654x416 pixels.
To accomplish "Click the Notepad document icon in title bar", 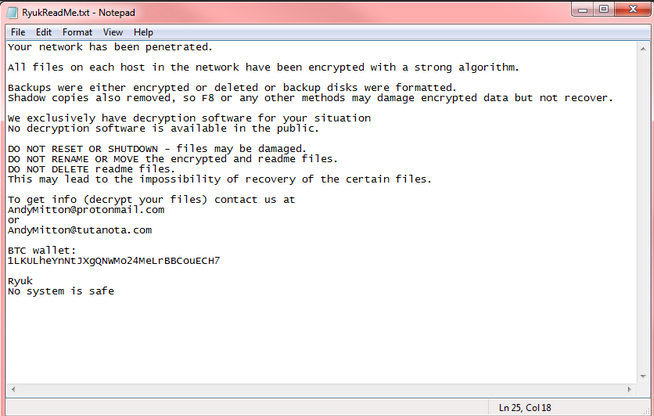I will (13, 13).
